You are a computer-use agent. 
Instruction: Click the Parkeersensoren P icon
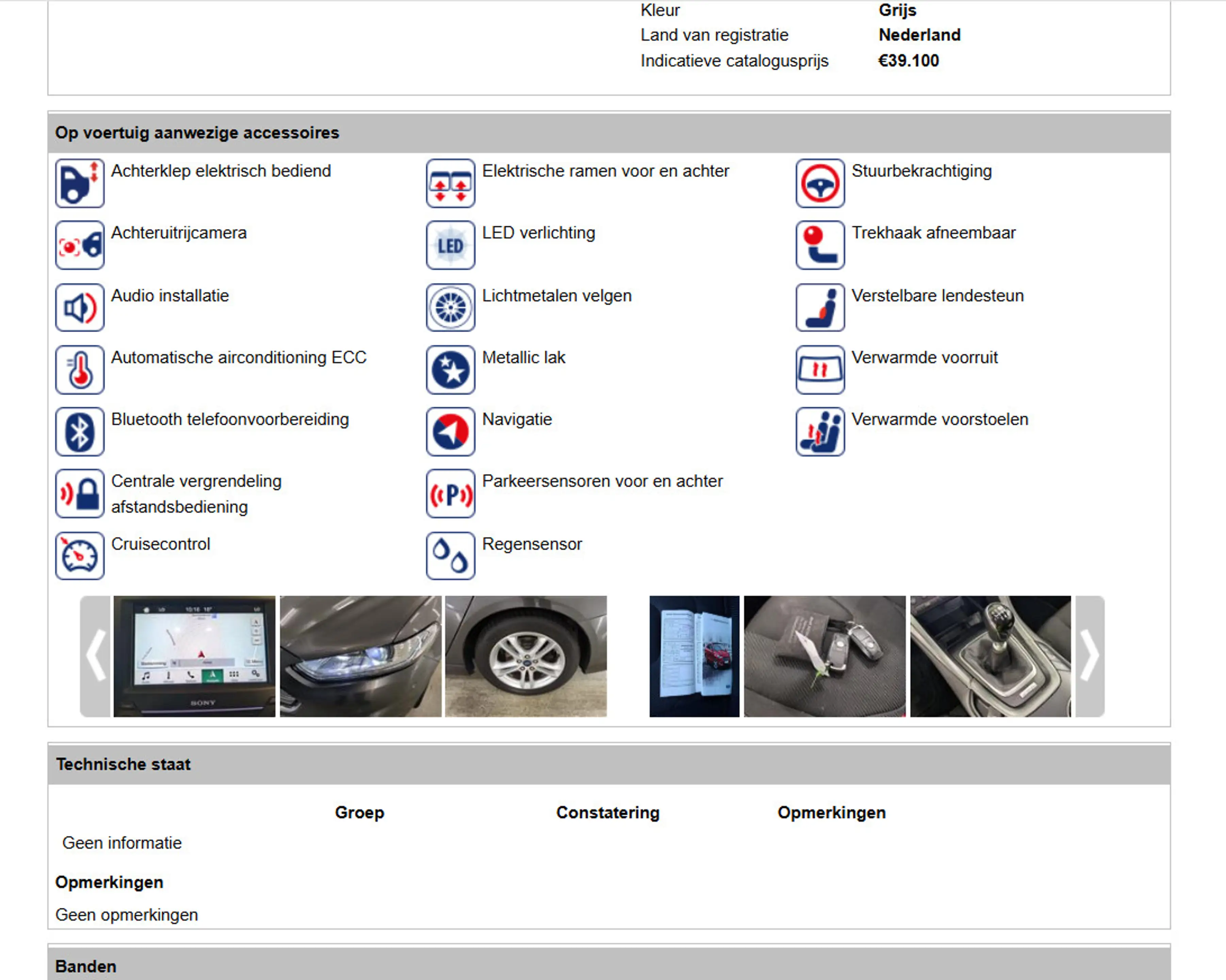point(451,494)
